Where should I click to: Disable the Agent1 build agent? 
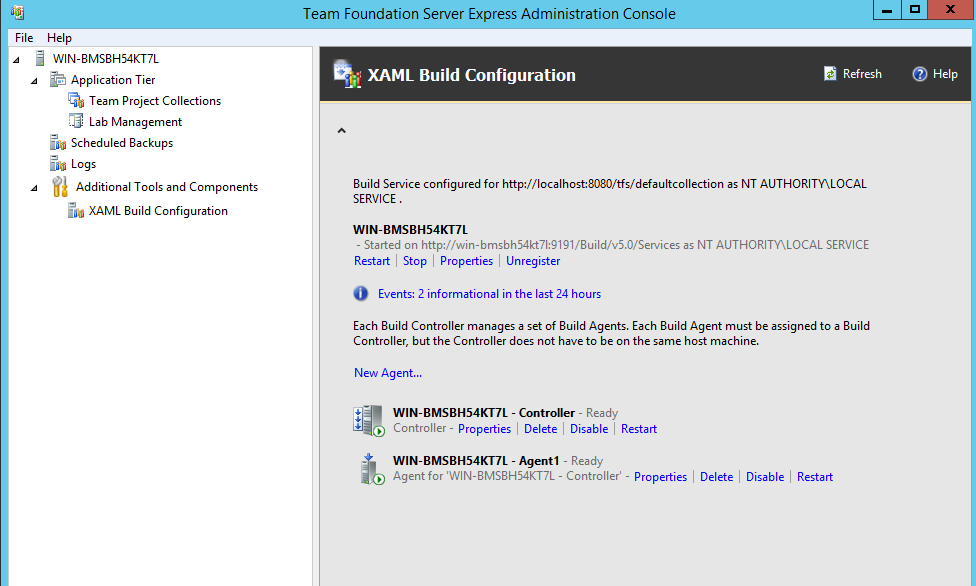(765, 477)
